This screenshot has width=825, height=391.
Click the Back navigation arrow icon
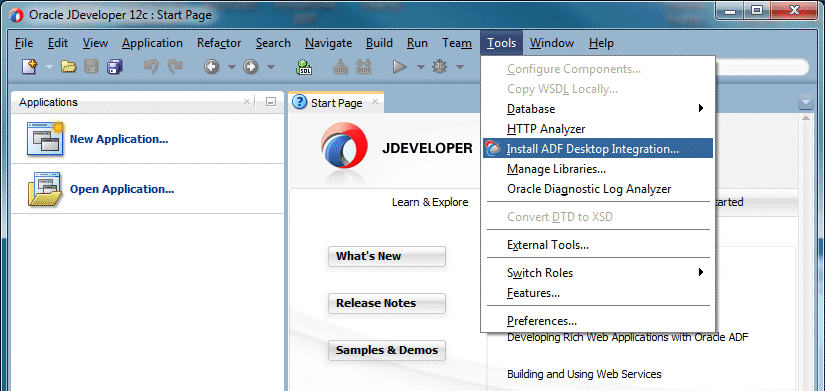click(212, 67)
